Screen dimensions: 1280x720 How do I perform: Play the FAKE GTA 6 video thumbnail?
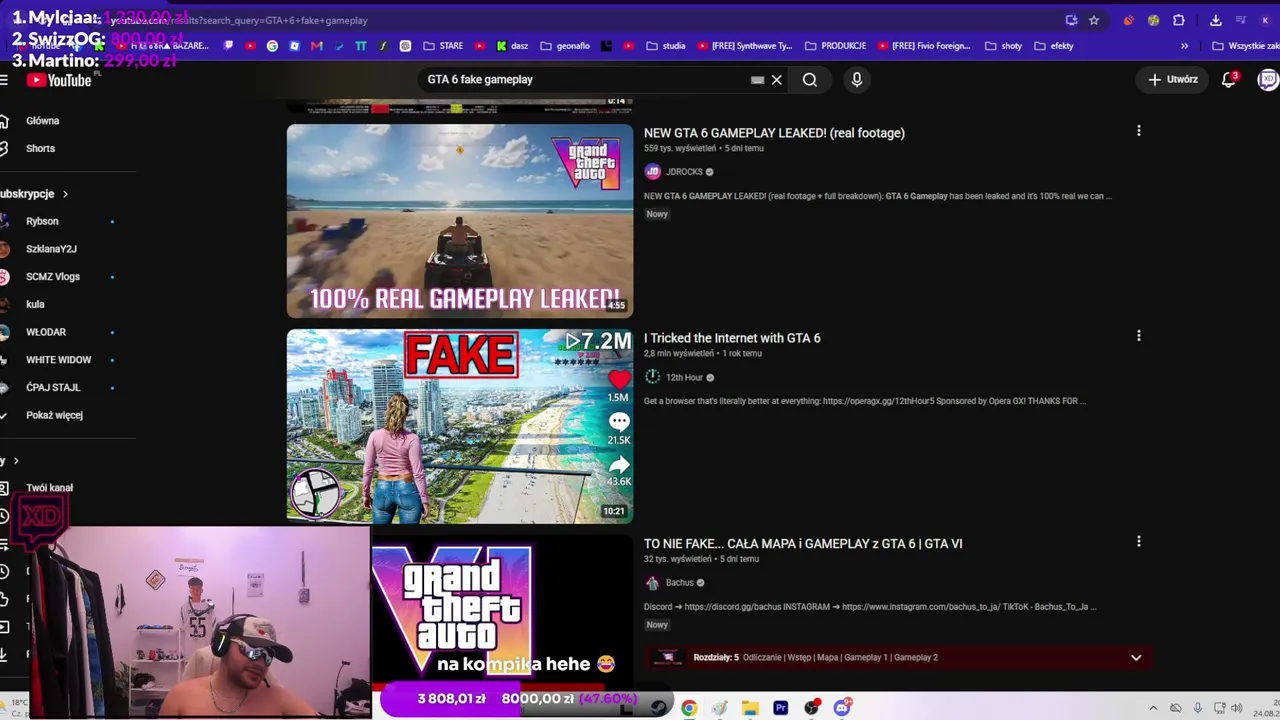pyautogui.click(x=460, y=426)
